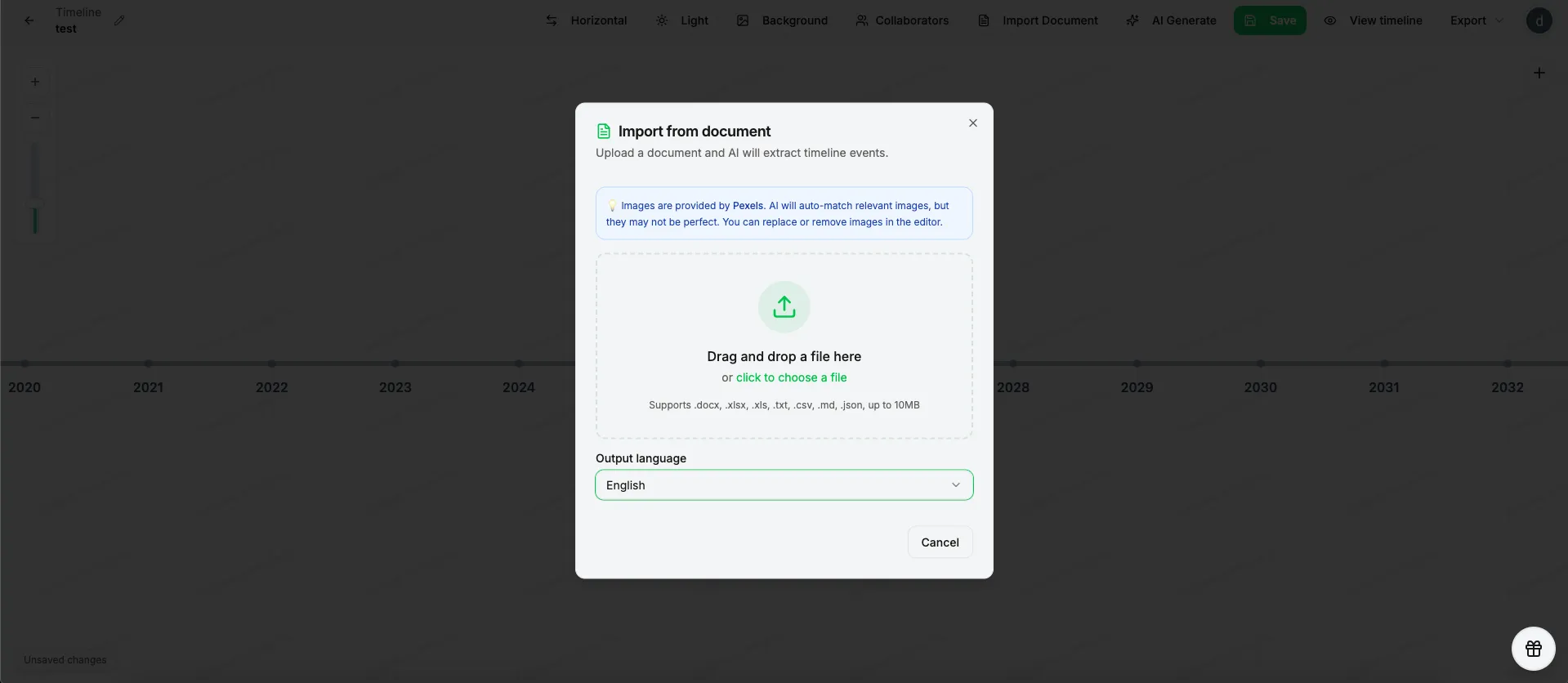The height and width of the screenshot is (683, 1568).
Task: Open the user avatar 'd' menu
Action: click(1539, 20)
